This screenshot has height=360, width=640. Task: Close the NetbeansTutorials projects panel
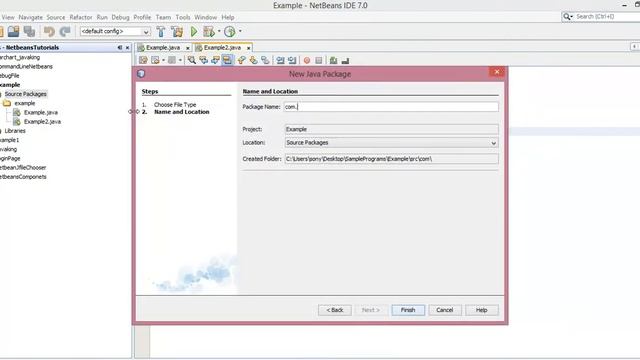pos(127,48)
